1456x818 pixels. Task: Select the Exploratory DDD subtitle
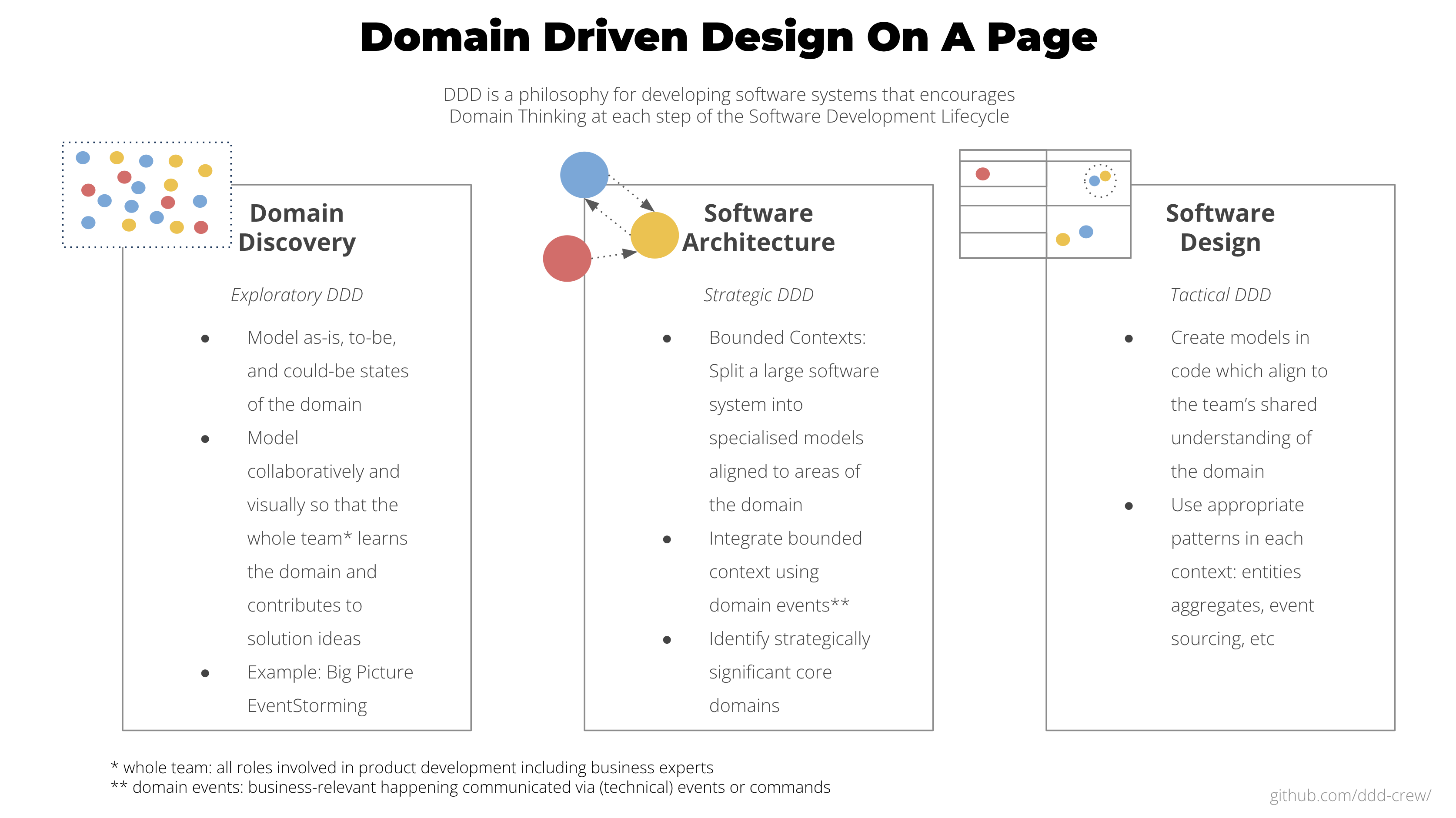[297, 295]
